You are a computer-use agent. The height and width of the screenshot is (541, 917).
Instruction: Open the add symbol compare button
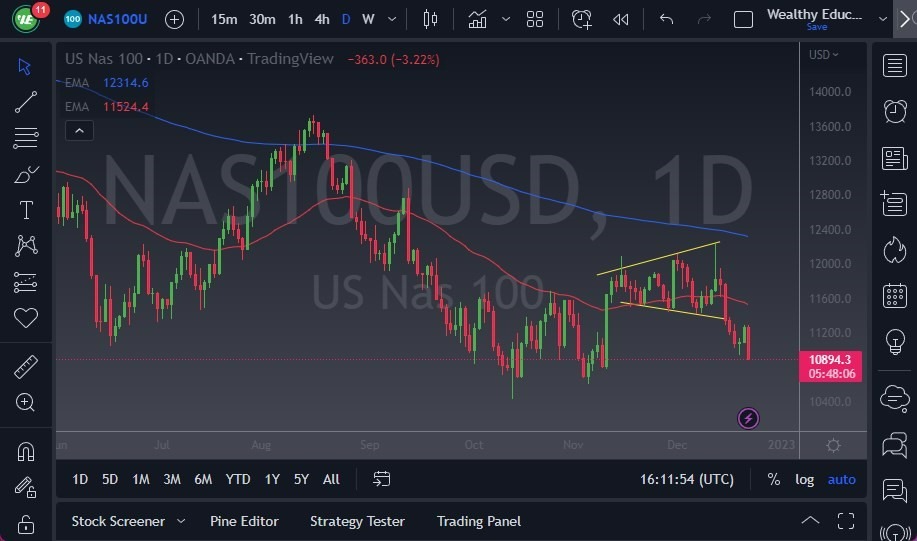[174, 19]
